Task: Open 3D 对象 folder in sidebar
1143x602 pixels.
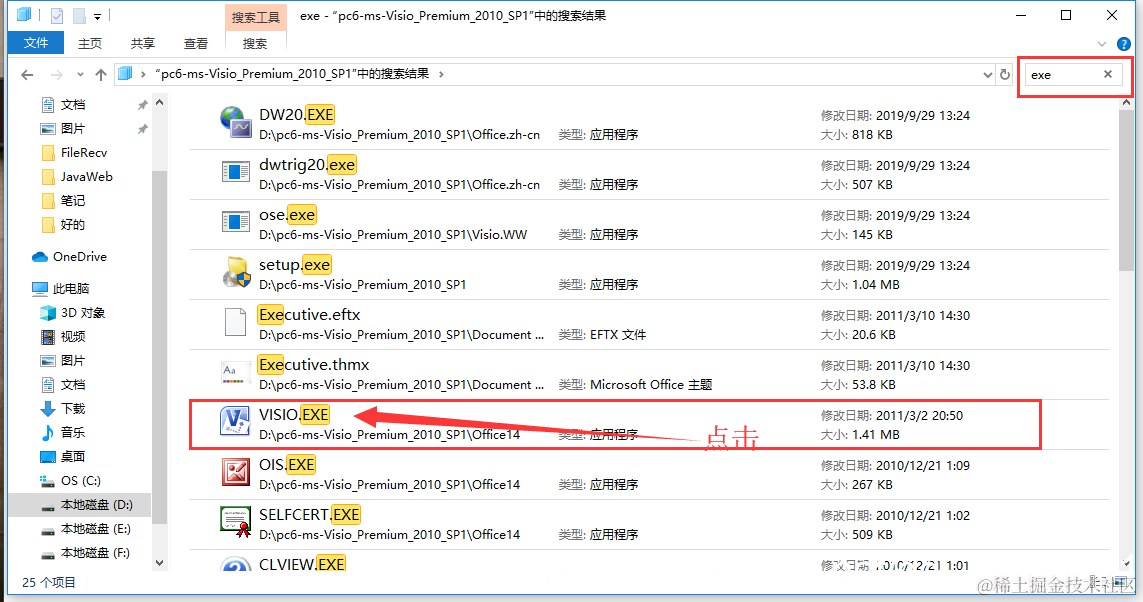Action: pyautogui.click(x=73, y=313)
